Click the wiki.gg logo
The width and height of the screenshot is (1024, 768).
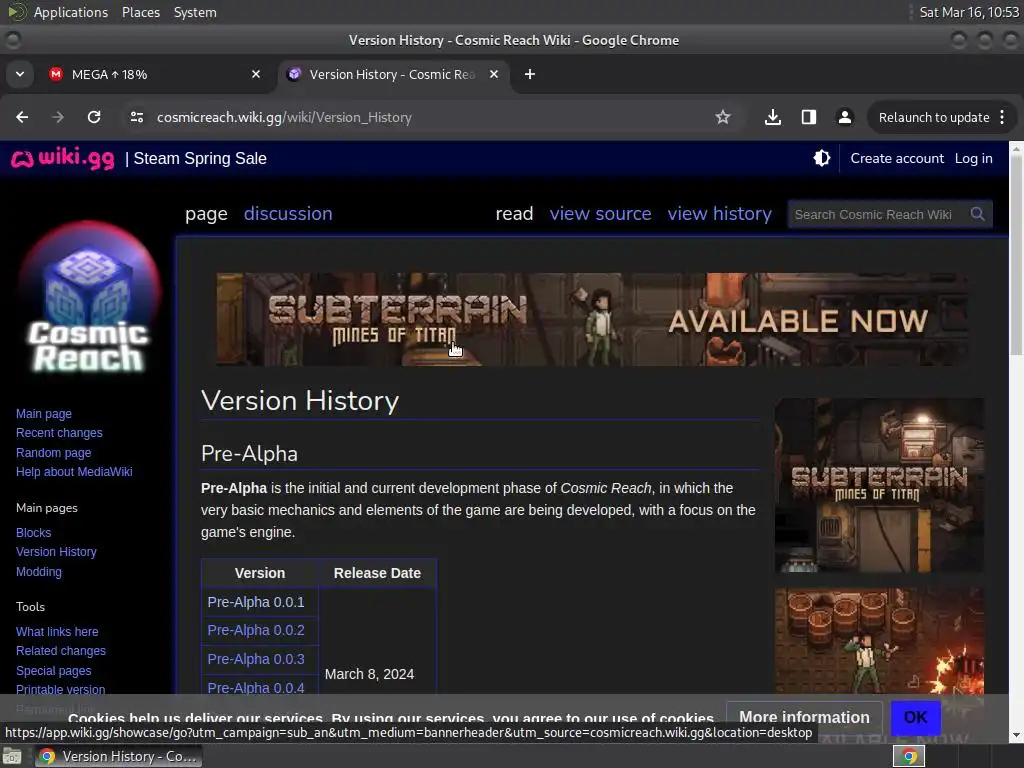63,159
